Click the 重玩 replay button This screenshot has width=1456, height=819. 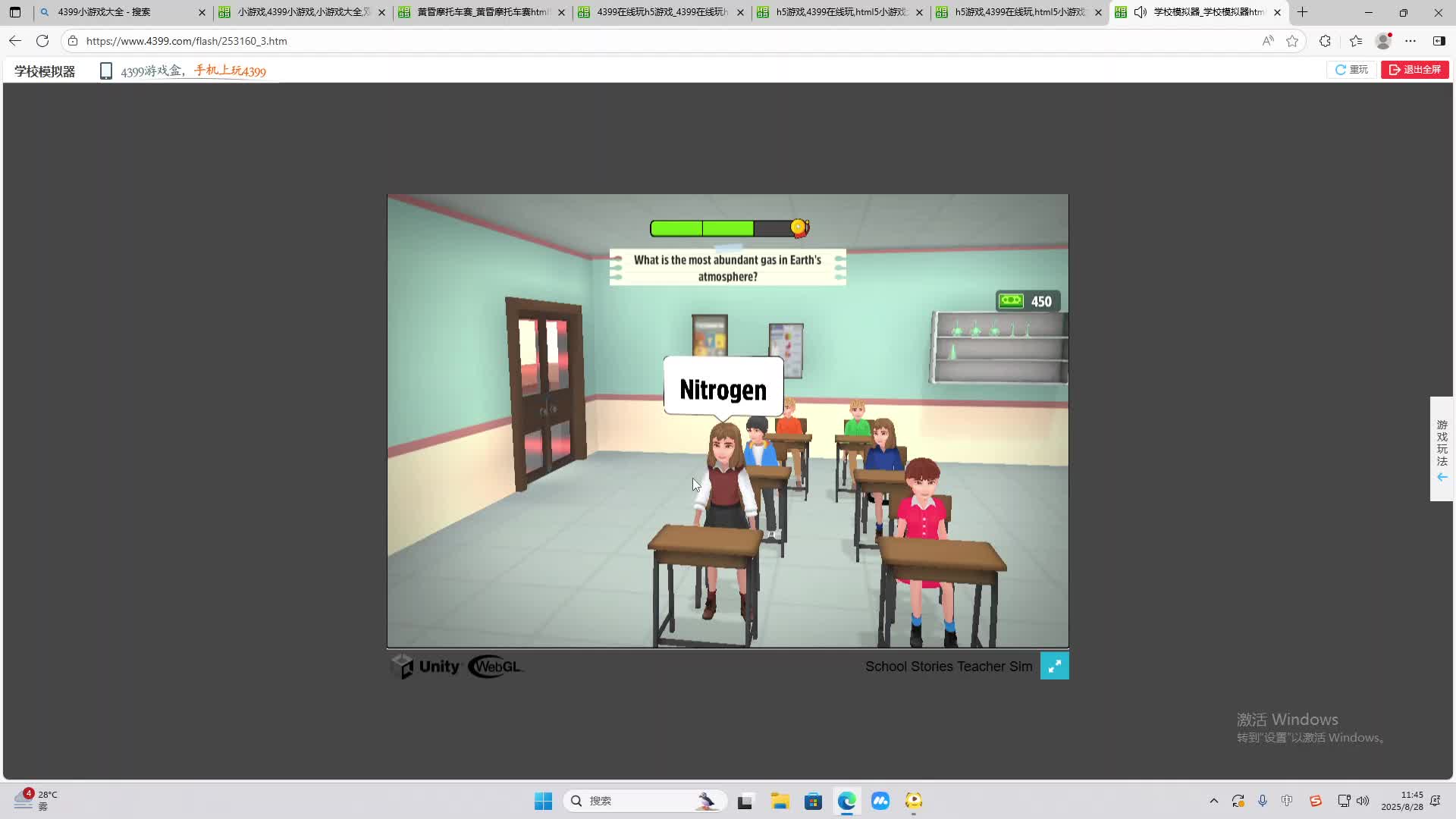[x=1351, y=70]
